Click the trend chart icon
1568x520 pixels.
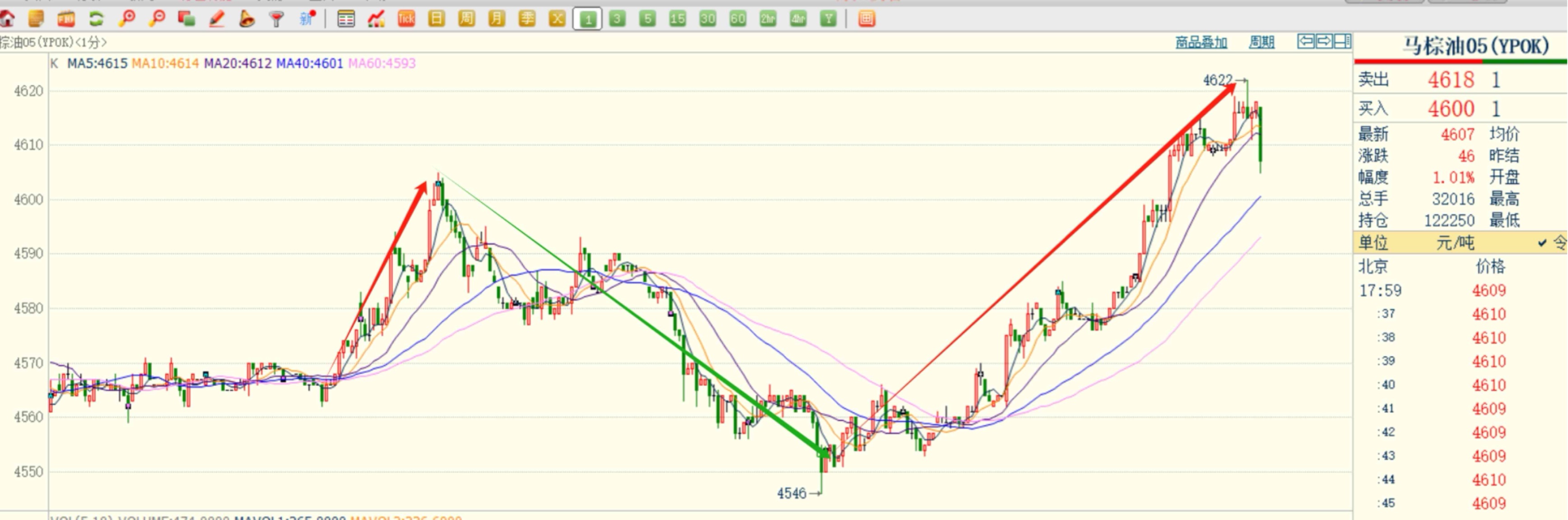376,19
